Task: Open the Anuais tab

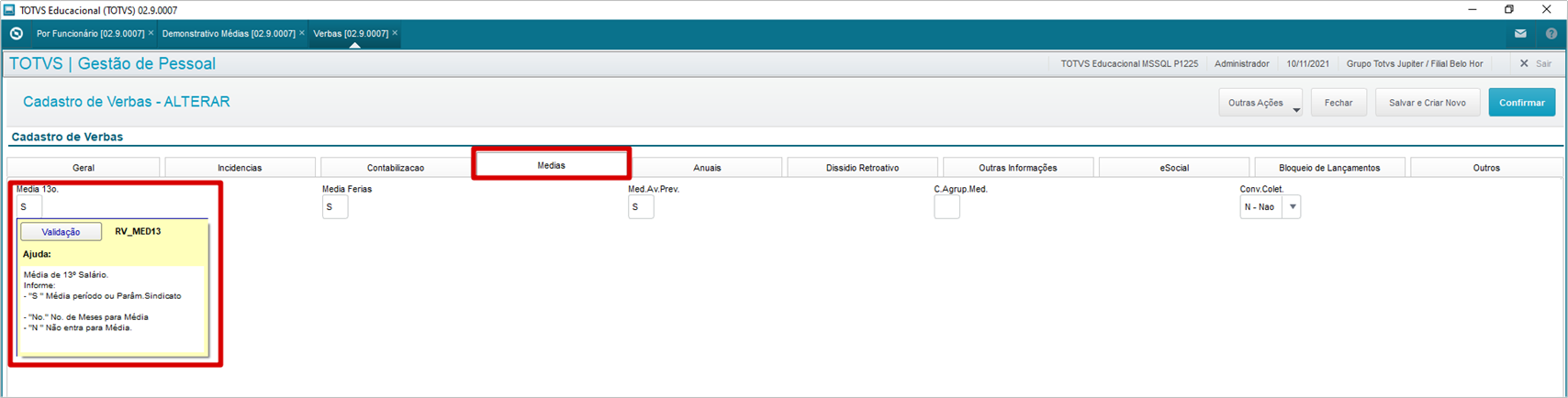Action: tap(707, 168)
